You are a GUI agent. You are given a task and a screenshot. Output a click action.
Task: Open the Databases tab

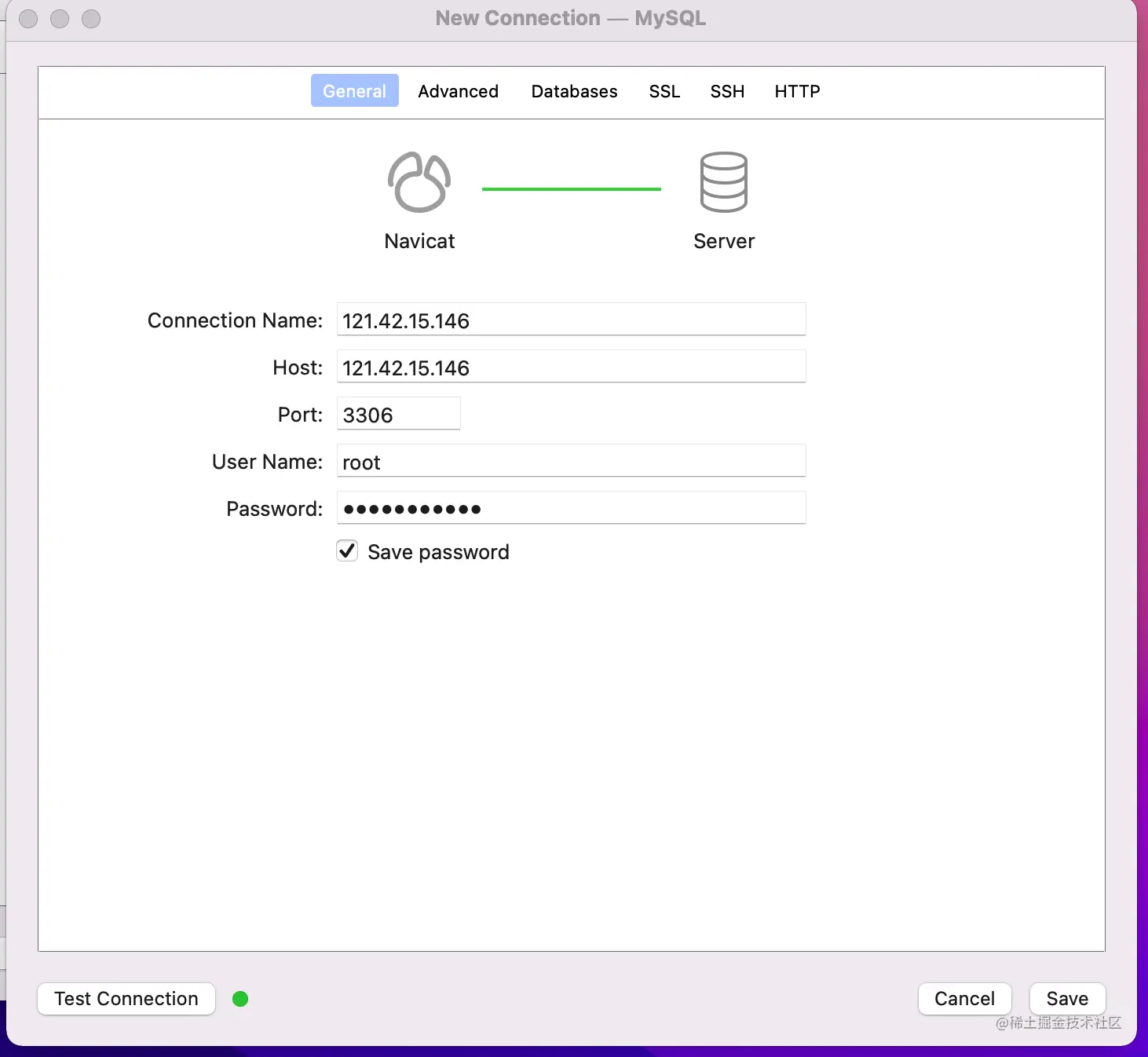[574, 91]
